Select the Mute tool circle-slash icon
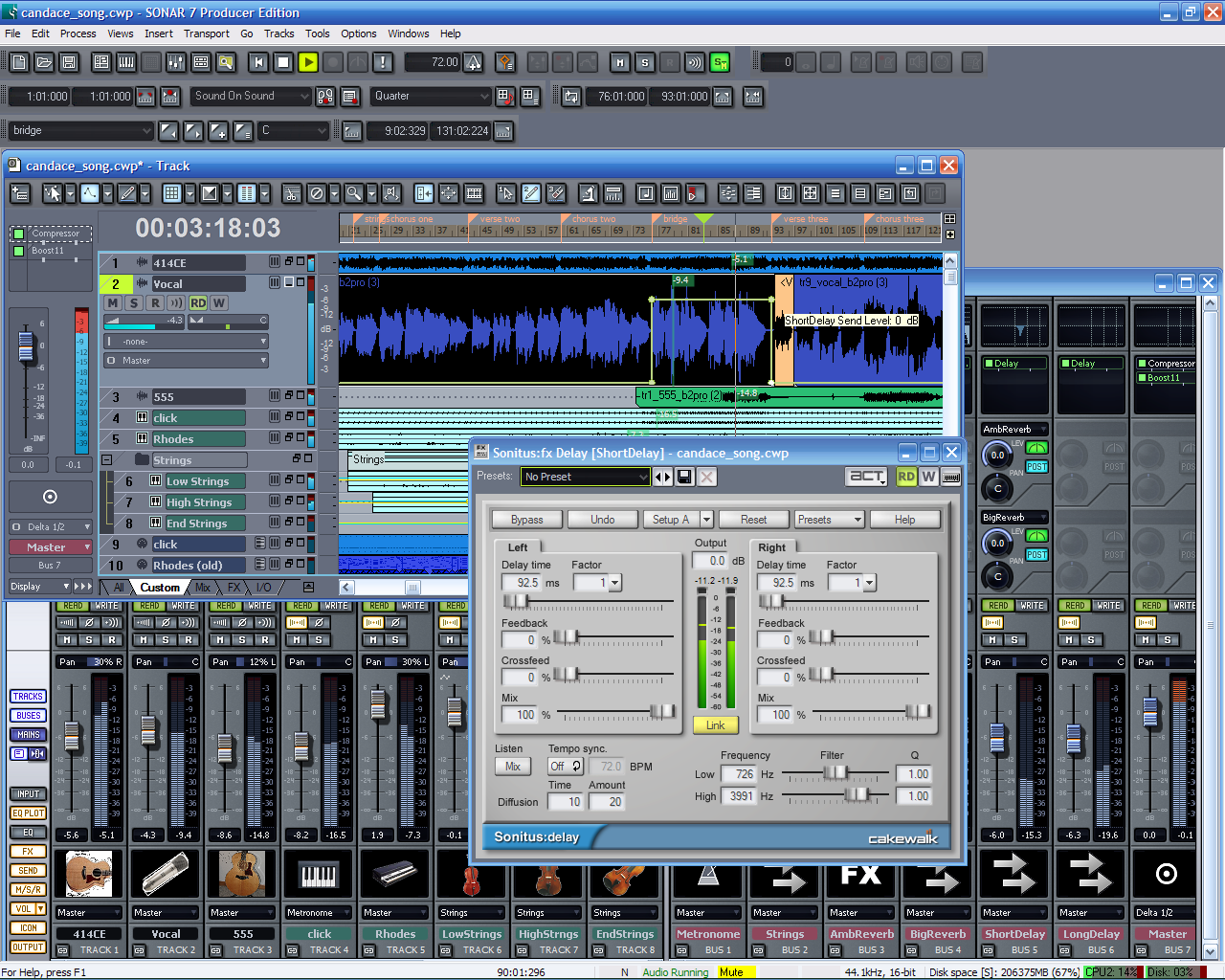The image size is (1225, 980). pos(317,193)
